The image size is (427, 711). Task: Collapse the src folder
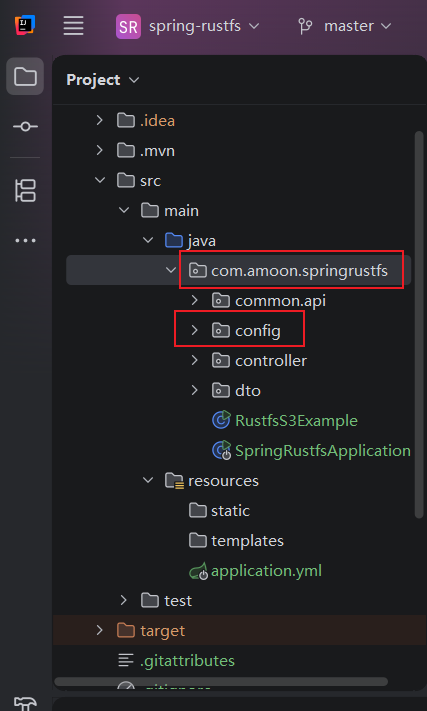[100, 180]
